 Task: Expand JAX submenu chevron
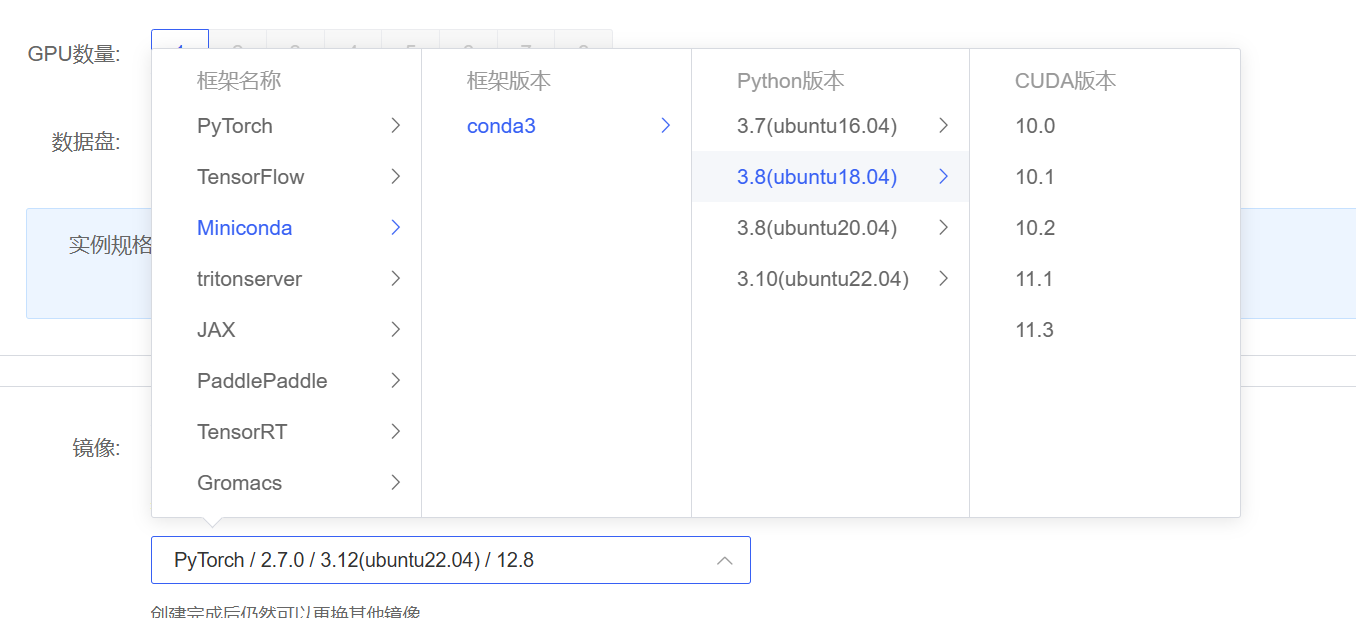(396, 330)
